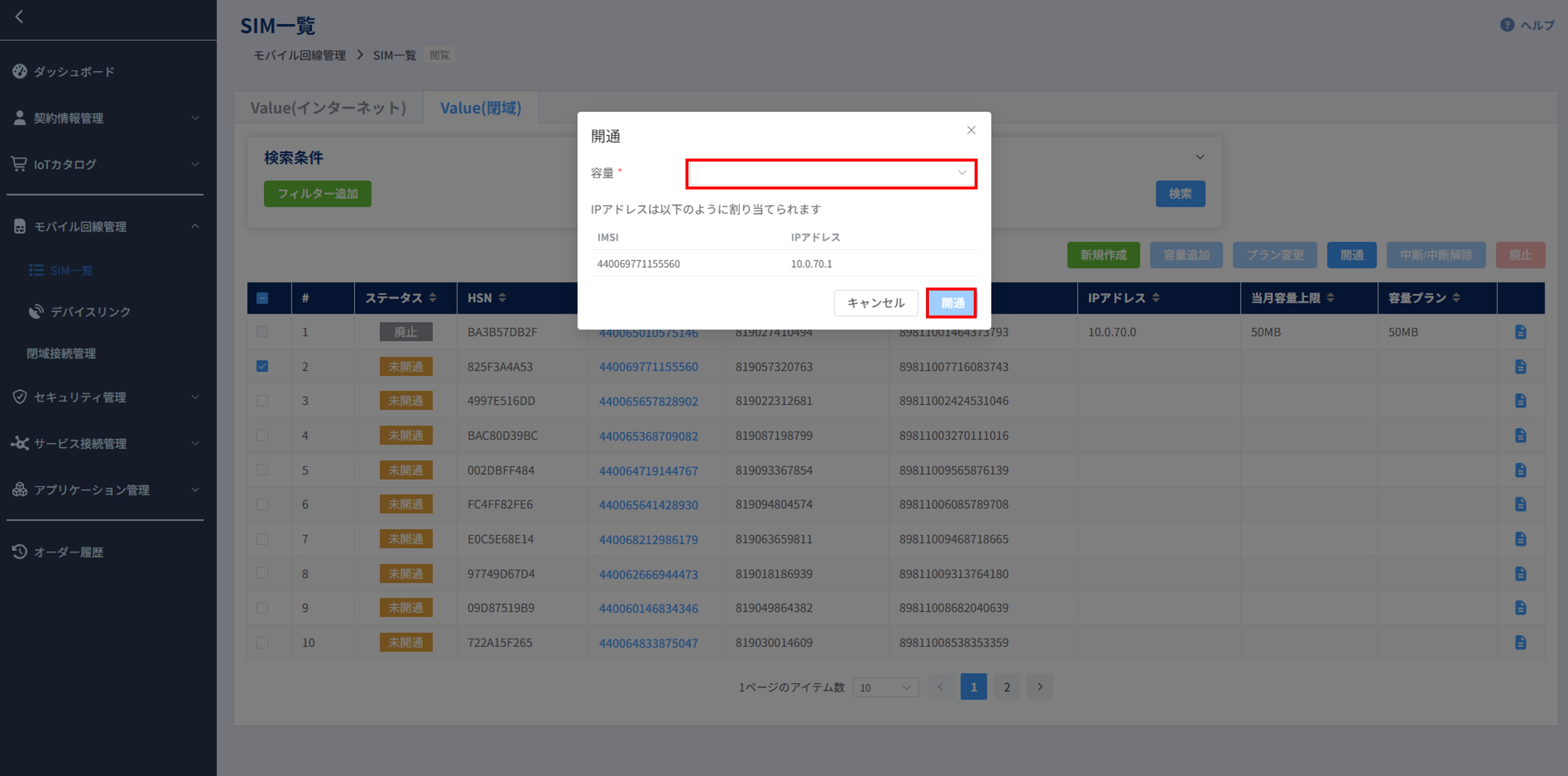This screenshot has width=1568, height=776.
Task: Check the row 5 checkbox
Action: [x=262, y=470]
